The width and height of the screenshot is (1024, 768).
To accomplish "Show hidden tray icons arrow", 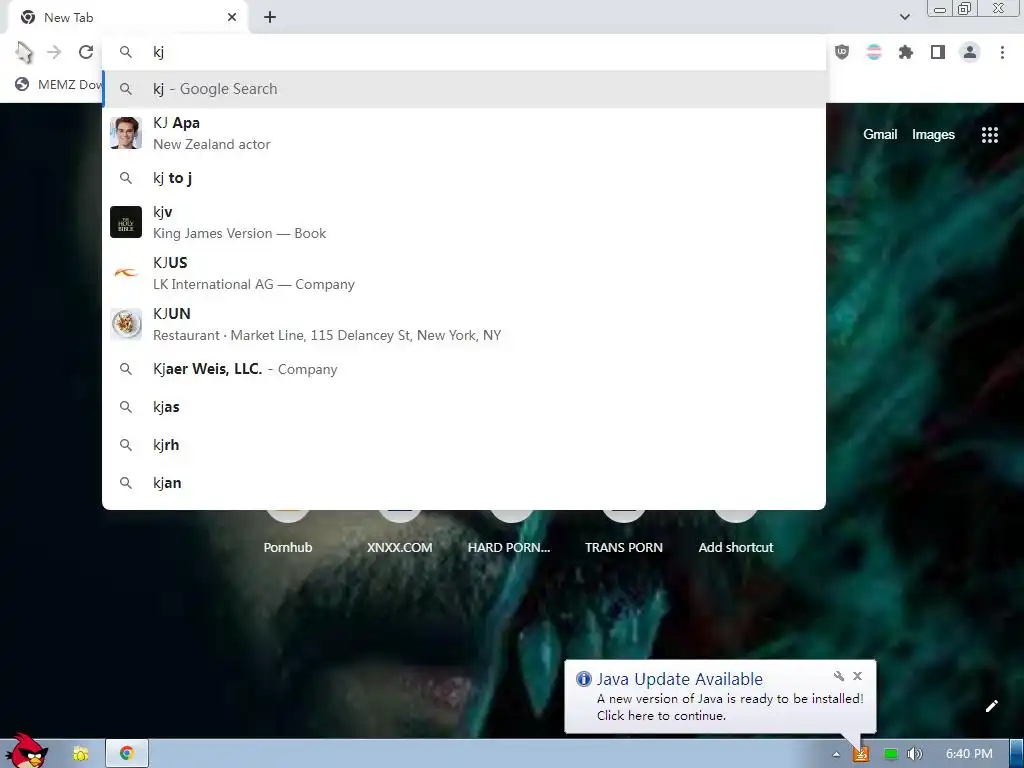I will (x=836, y=754).
